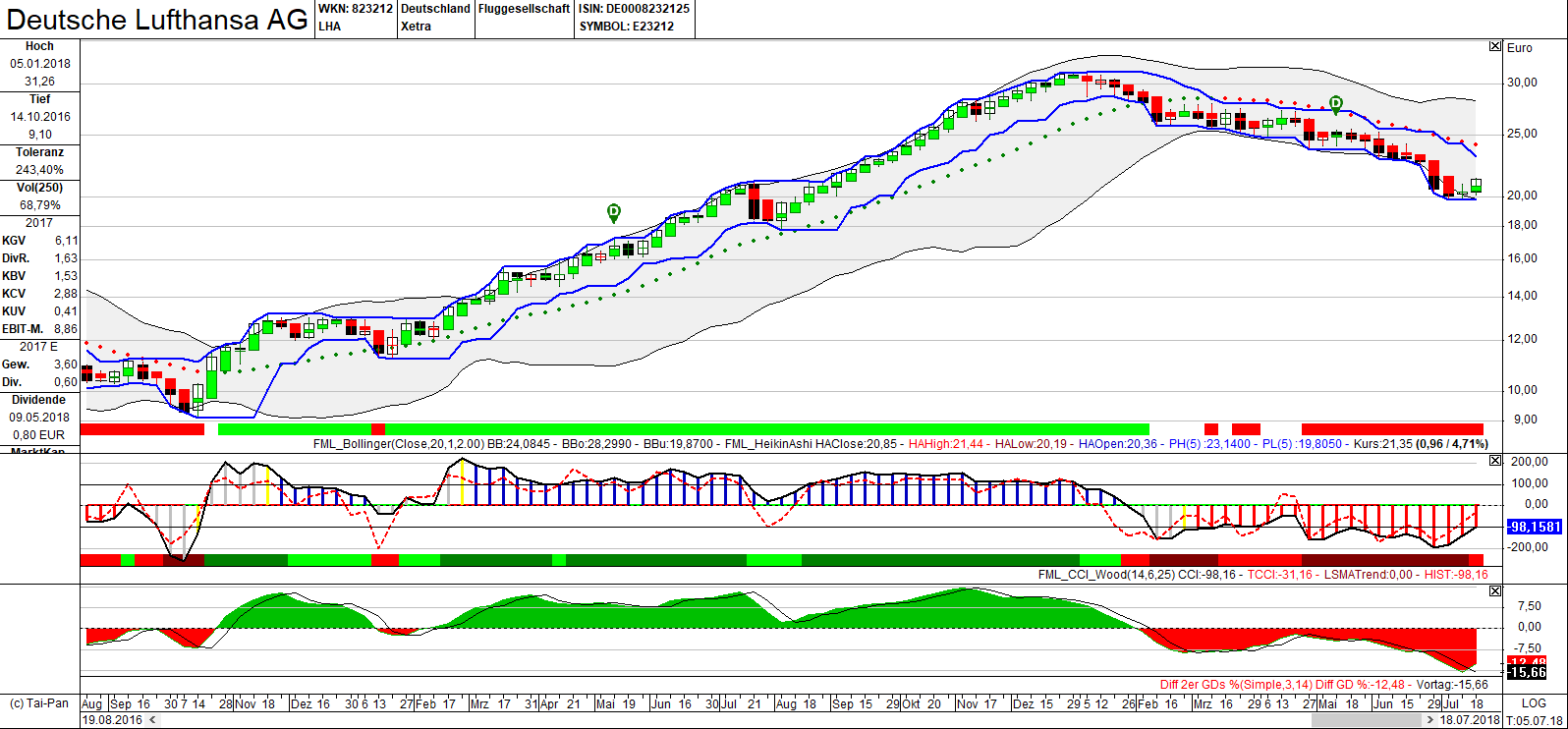
Task: Click the KGV row value 6,11
Action: [x=66, y=241]
